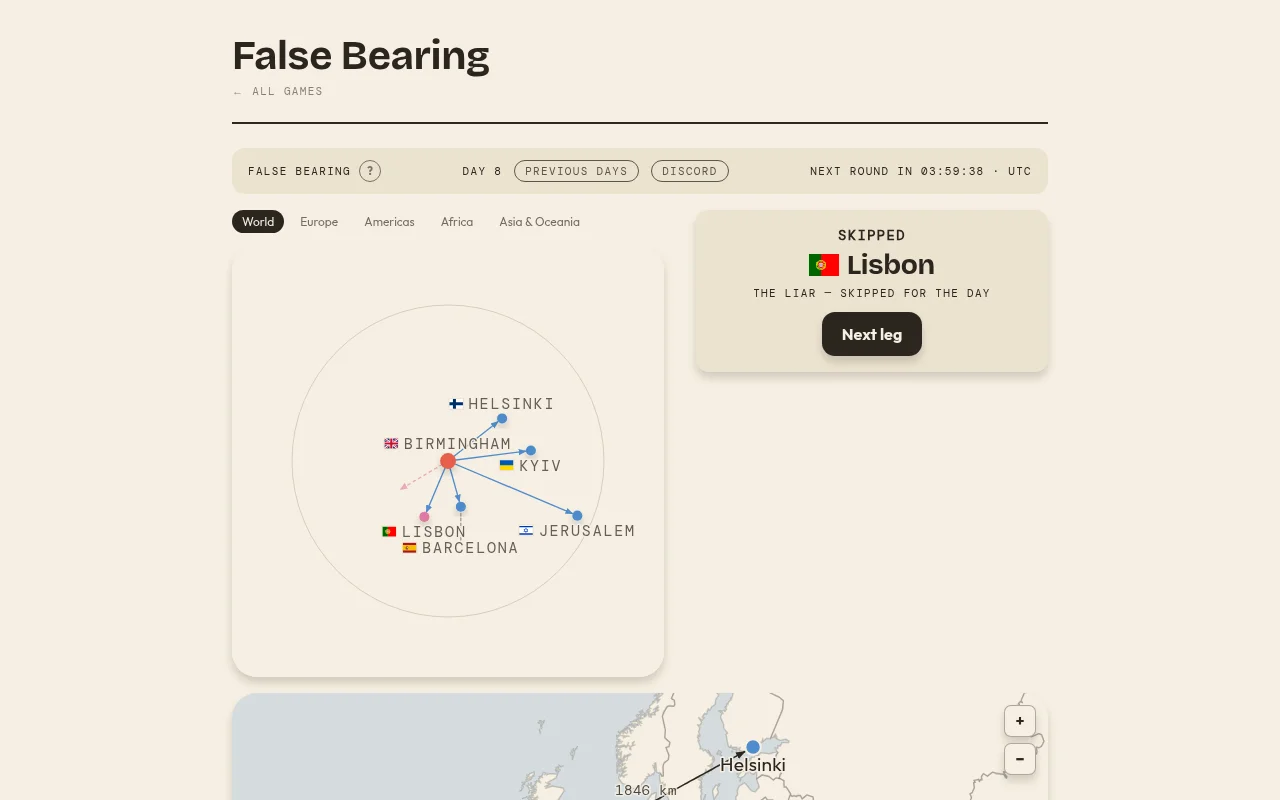The width and height of the screenshot is (1280, 800).
Task: Click the UK flag next to Birmingham
Action: 391,443
